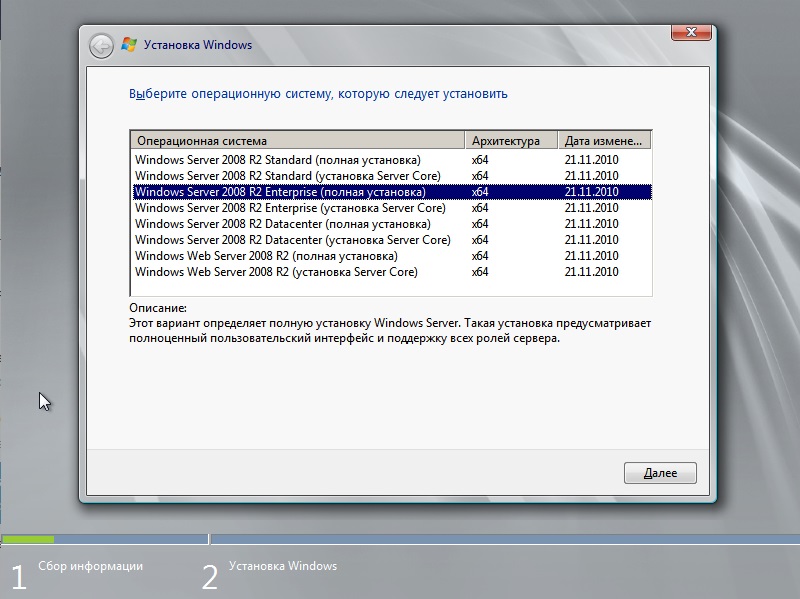Click step 2 Установка Windows label

point(283,566)
